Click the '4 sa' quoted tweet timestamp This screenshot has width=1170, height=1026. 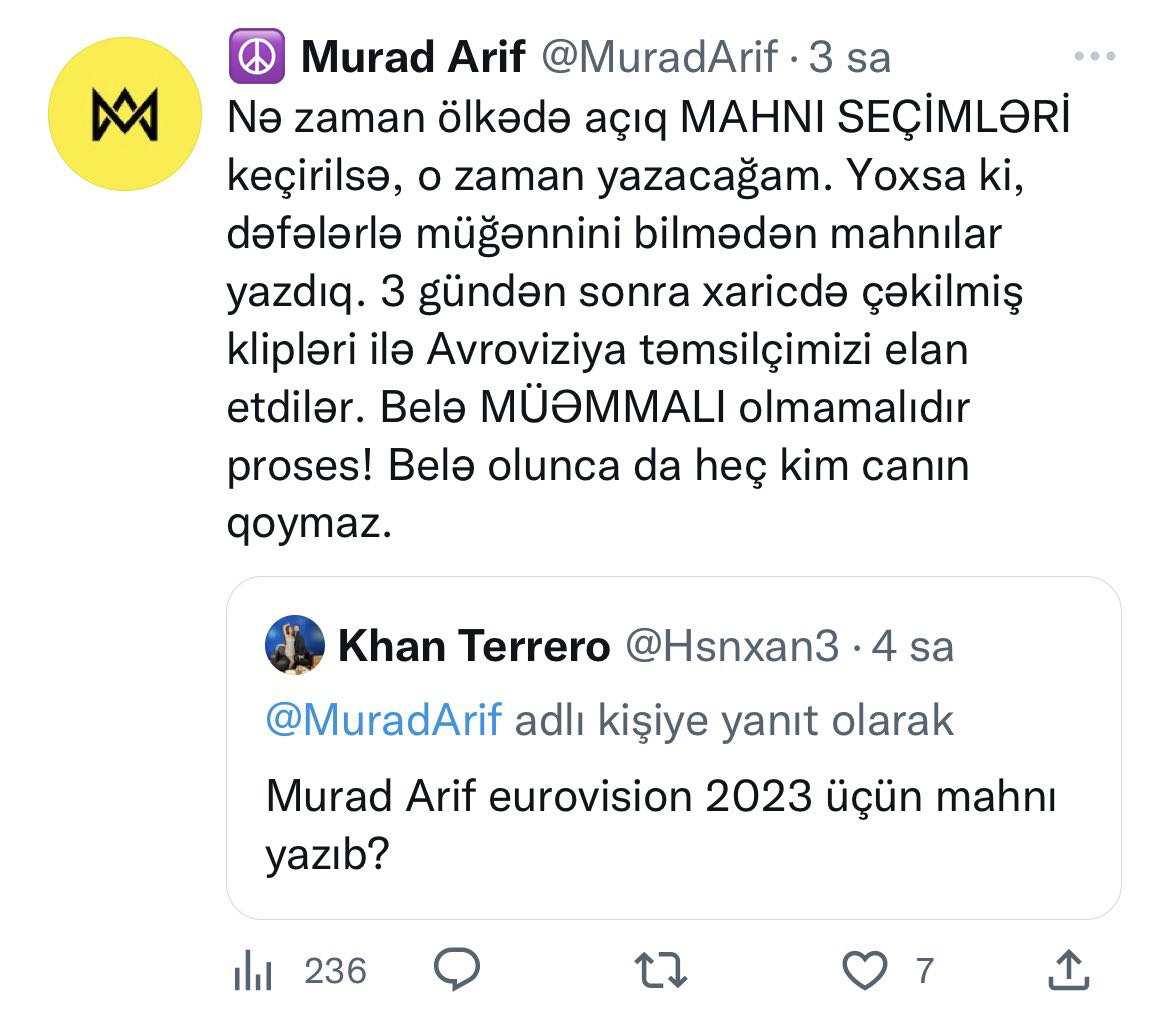[x=913, y=647]
